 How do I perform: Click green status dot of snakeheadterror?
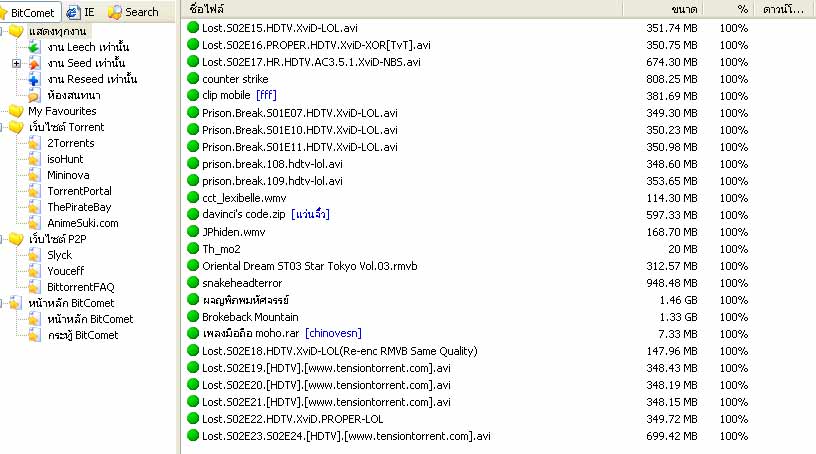tap(193, 283)
